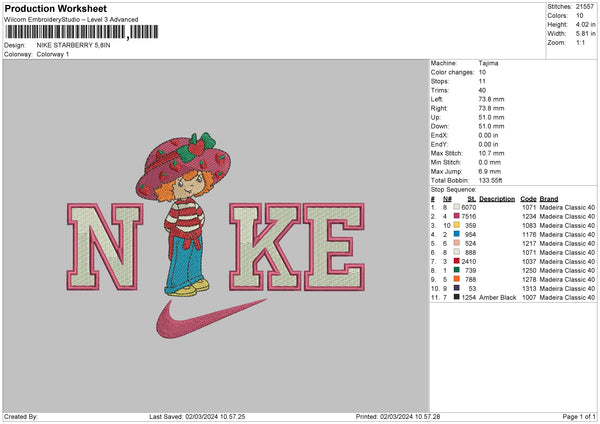Choose the orange swatch beside stitch count 788

(x=457, y=279)
